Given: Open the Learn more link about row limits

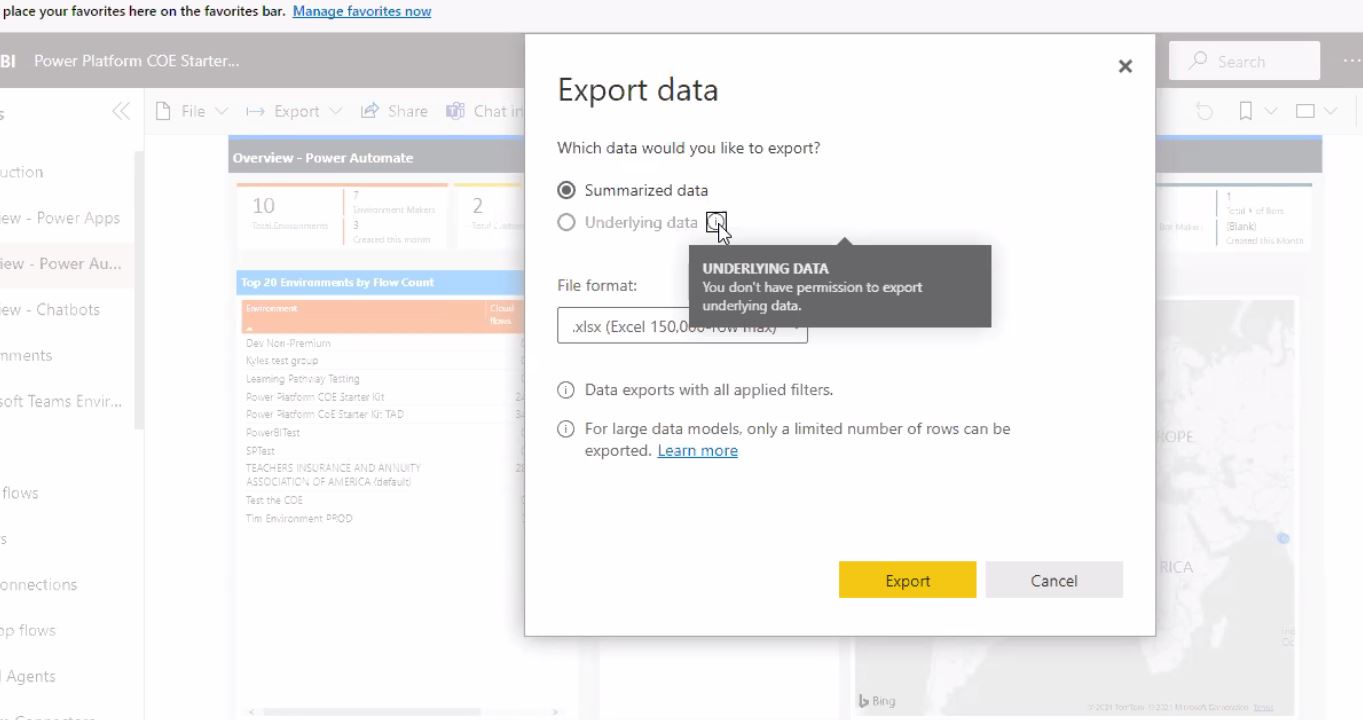Looking at the screenshot, I should [x=697, y=450].
